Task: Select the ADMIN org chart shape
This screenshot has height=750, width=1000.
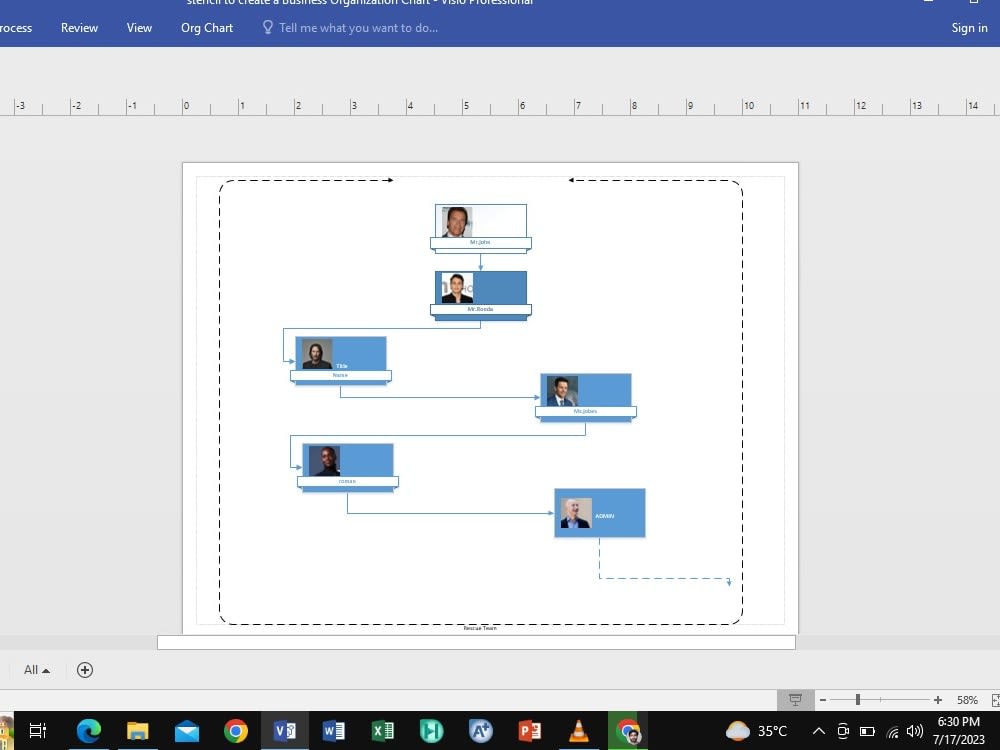Action: coord(599,513)
